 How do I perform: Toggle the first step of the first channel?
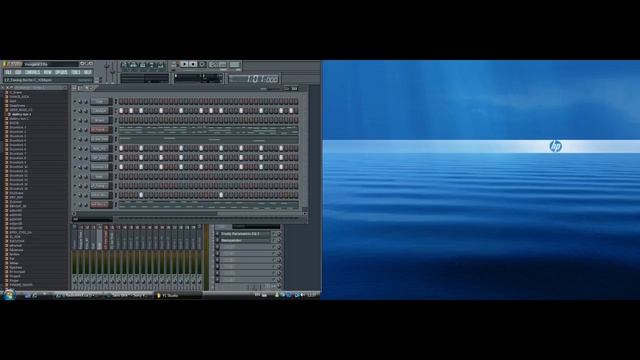pyautogui.click(x=121, y=101)
